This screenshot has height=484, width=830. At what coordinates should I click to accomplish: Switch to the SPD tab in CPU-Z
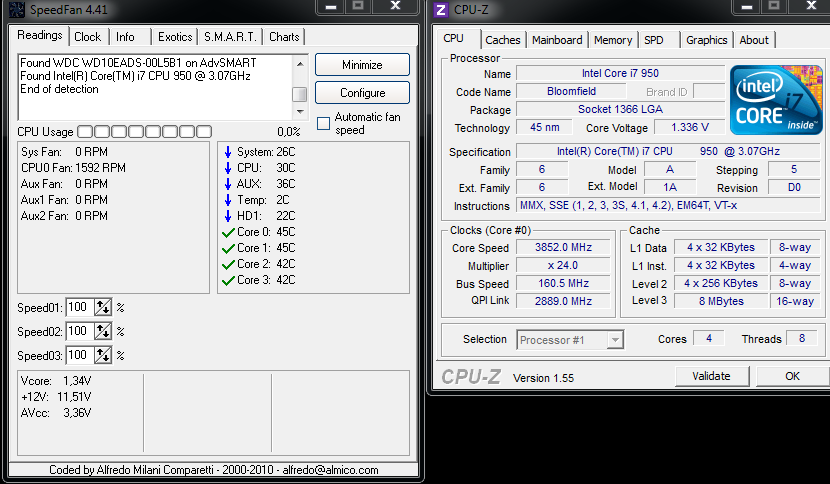[x=654, y=40]
